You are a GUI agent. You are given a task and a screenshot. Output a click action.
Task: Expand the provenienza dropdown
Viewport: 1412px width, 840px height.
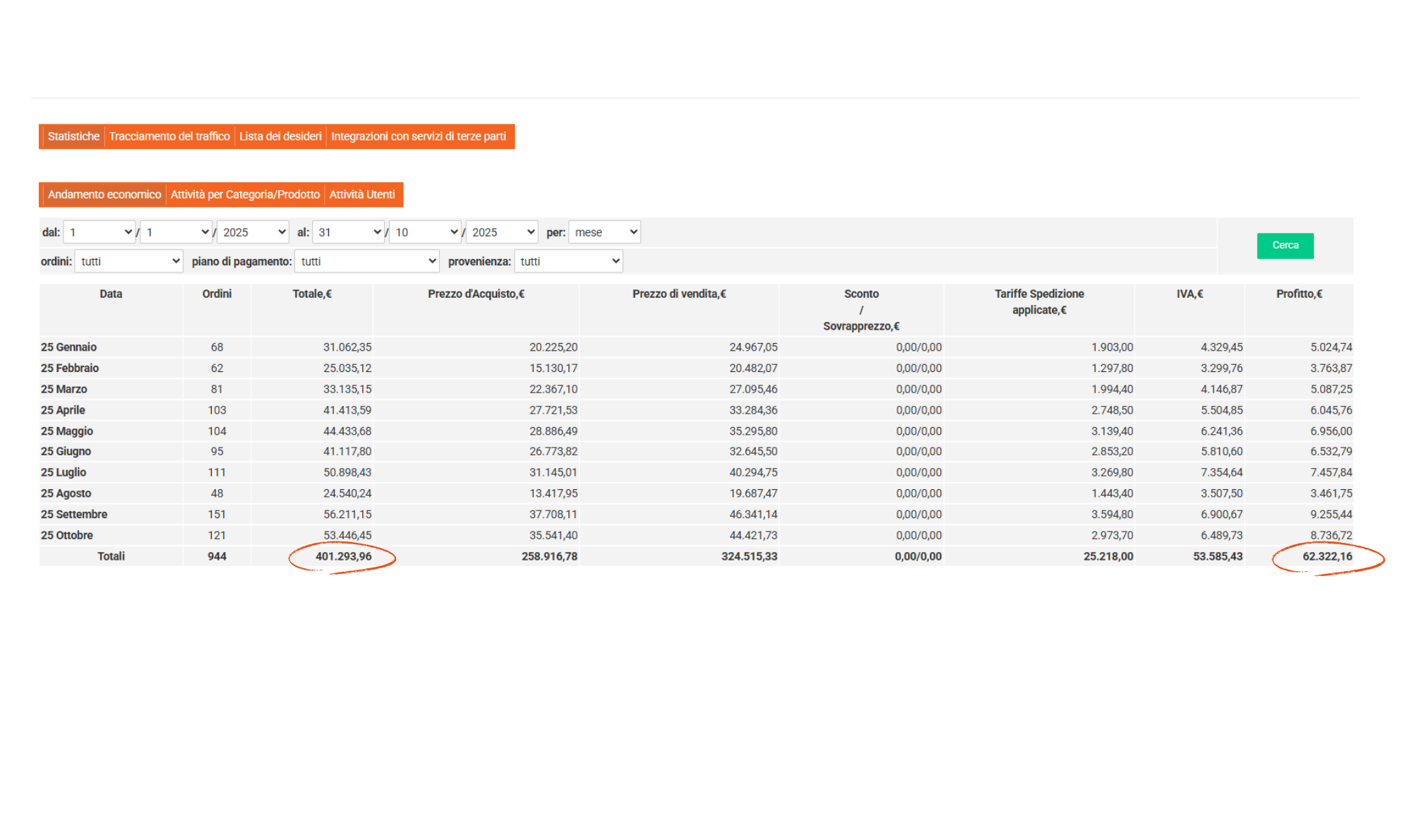569,261
